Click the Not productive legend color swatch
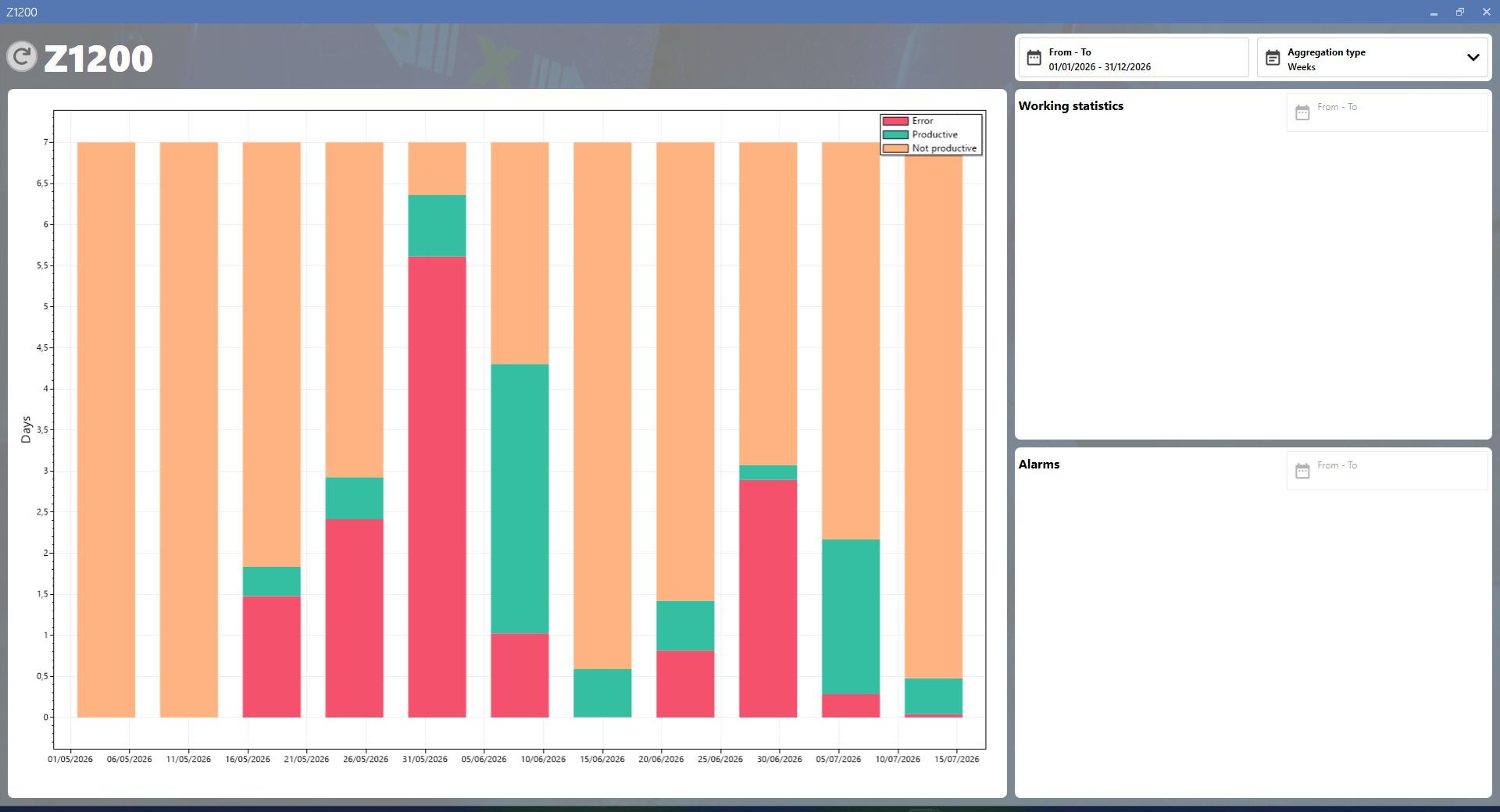The height and width of the screenshot is (812, 1500). coord(895,148)
